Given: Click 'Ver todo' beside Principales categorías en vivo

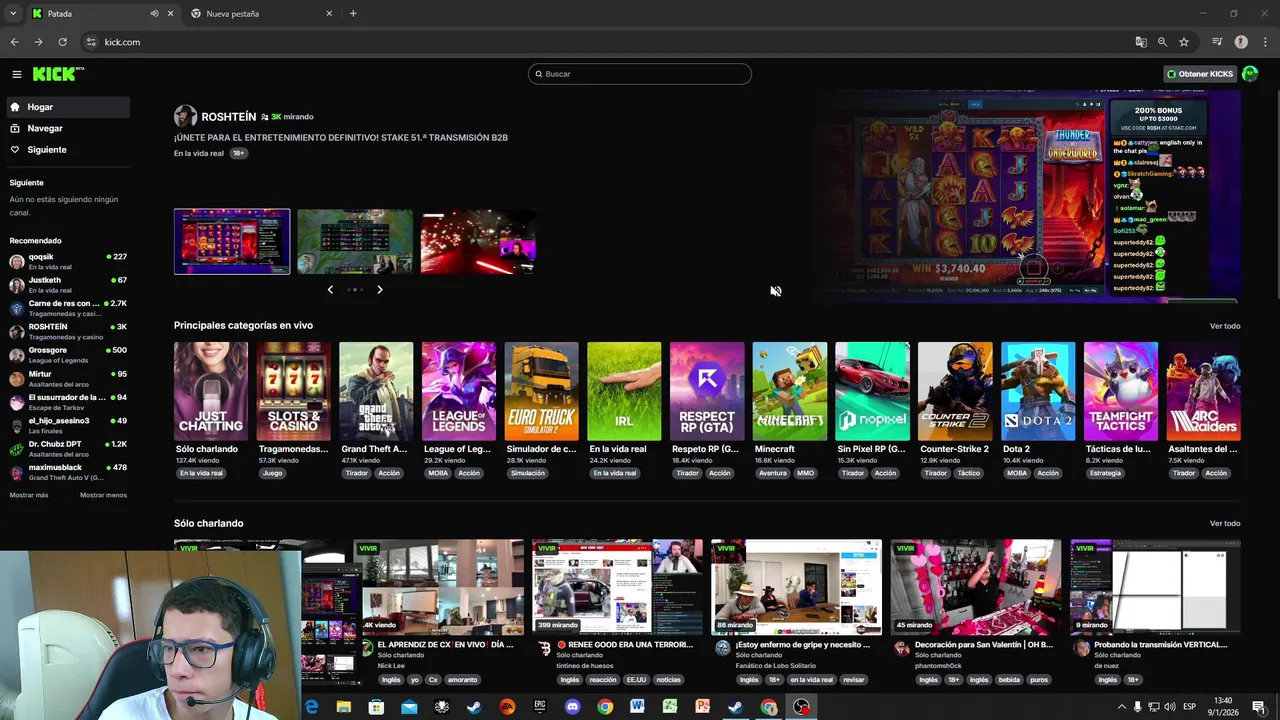Looking at the screenshot, I should click(x=1225, y=326).
